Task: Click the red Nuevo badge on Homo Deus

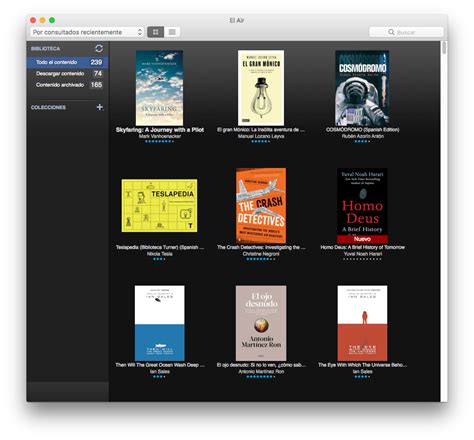Action: pos(362,239)
